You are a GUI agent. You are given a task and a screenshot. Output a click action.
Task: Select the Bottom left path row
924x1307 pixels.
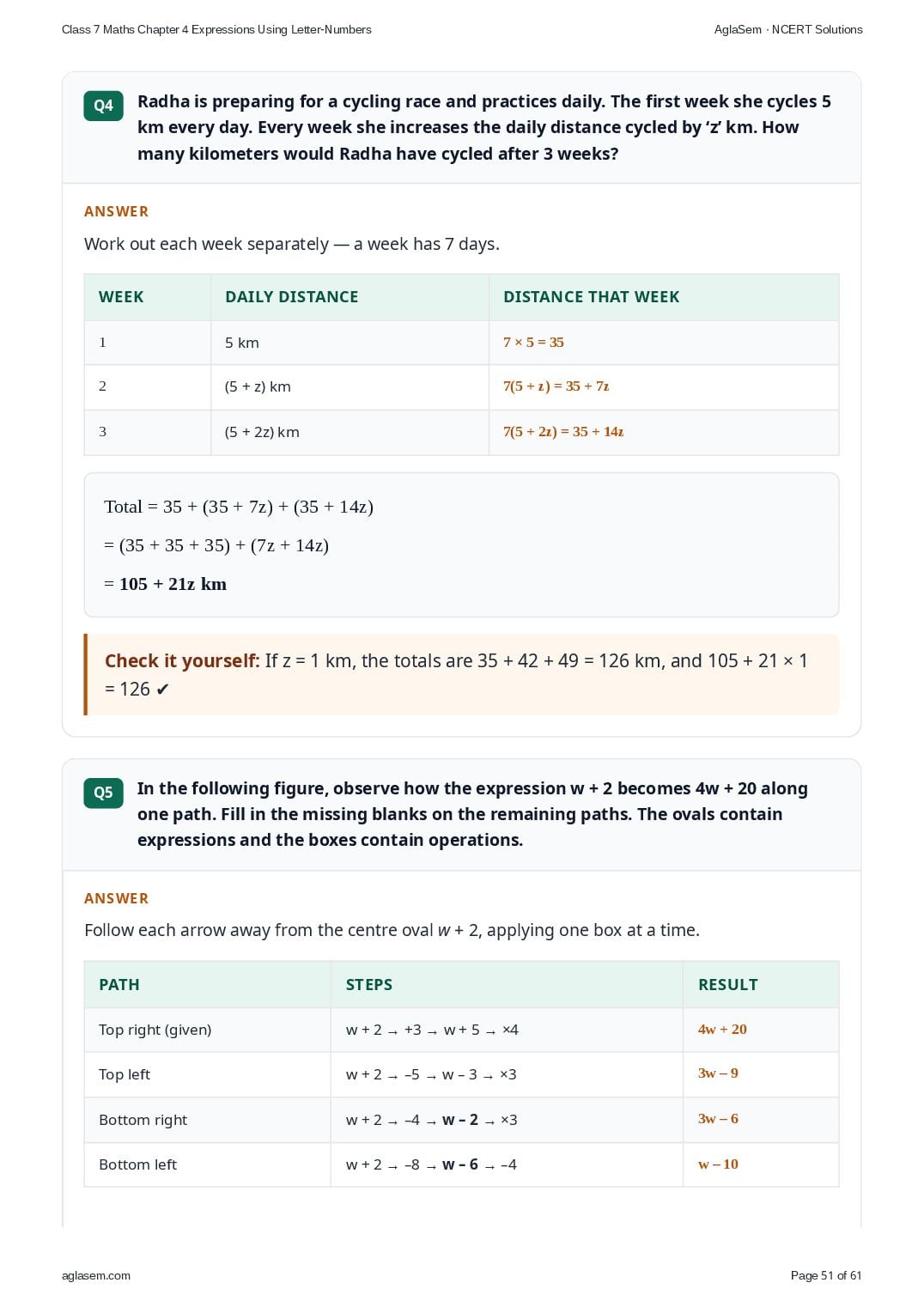pos(461,1164)
